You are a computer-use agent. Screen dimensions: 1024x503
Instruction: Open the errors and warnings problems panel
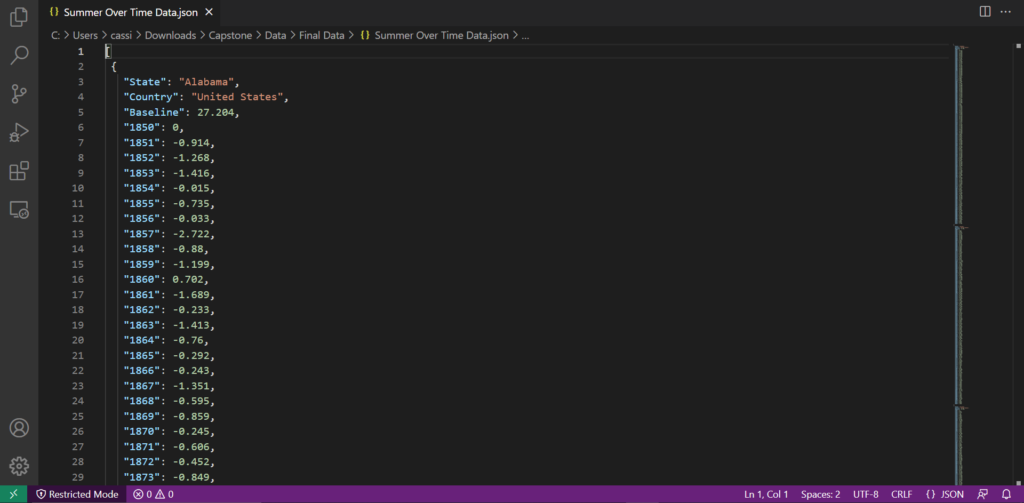click(153, 494)
